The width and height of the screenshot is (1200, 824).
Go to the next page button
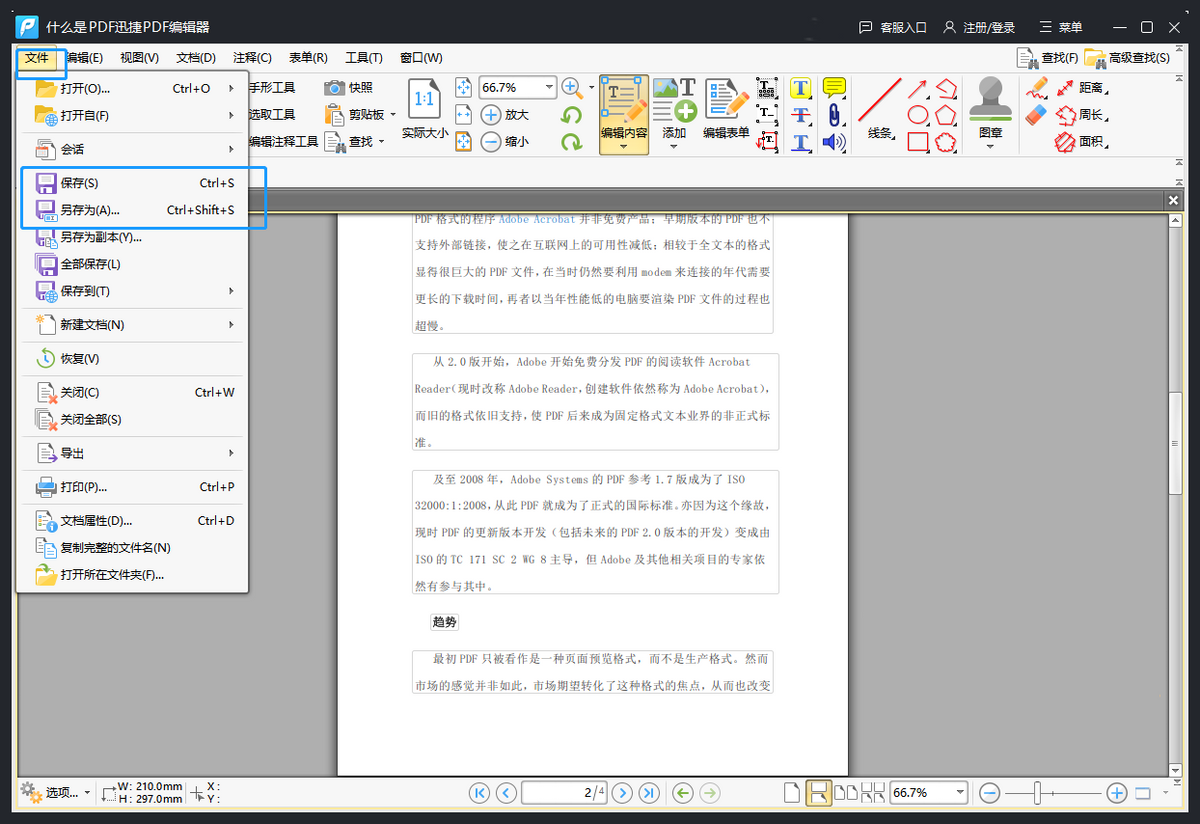pyautogui.click(x=622, y=793)
